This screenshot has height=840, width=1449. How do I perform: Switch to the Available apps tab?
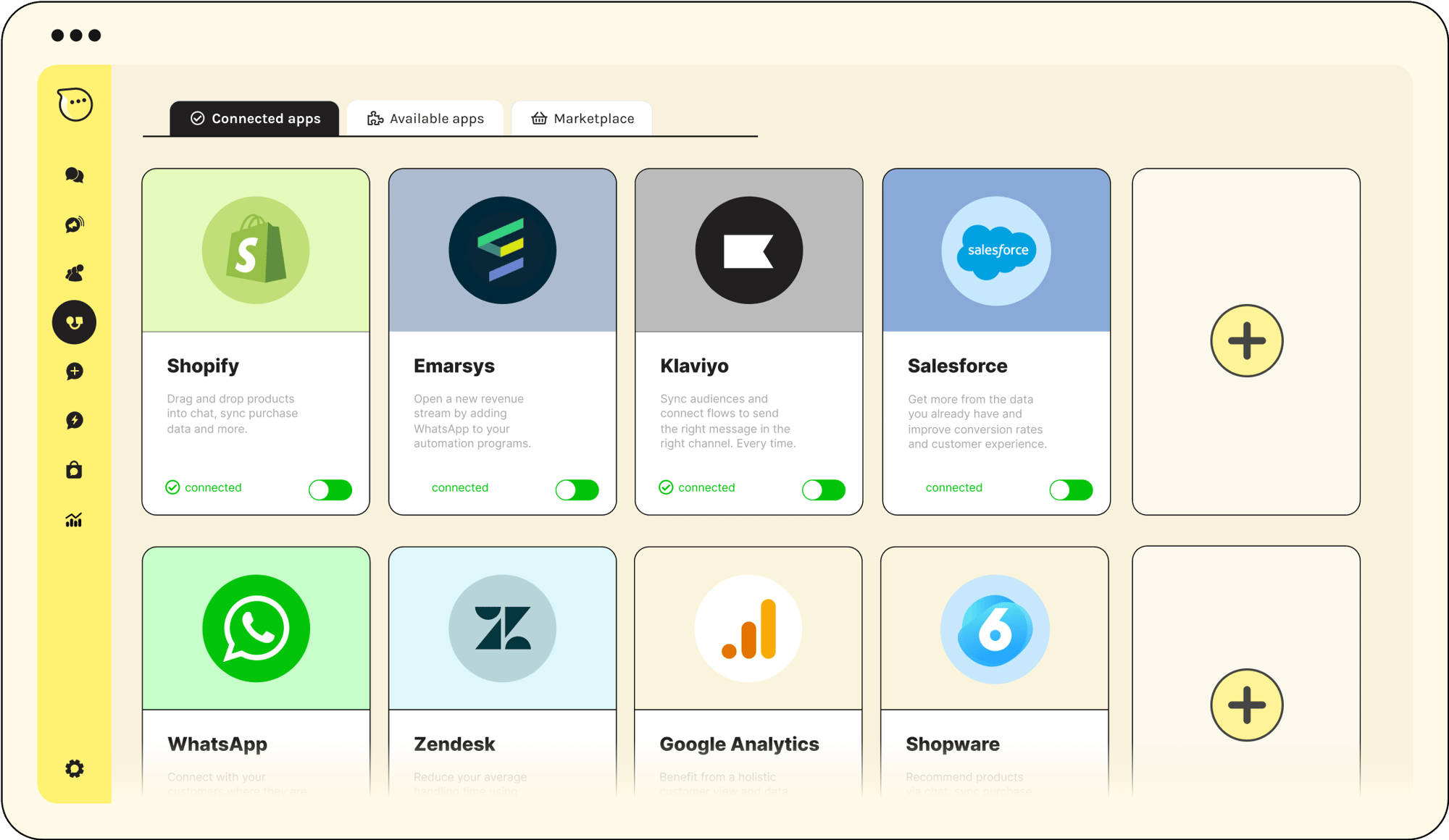(x=425, y=118)
